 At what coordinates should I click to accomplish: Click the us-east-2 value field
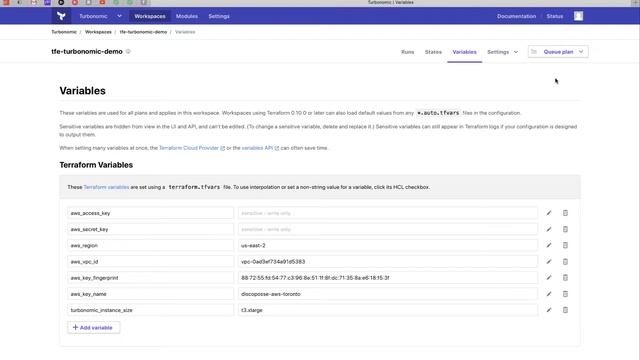tap(388, 245)
